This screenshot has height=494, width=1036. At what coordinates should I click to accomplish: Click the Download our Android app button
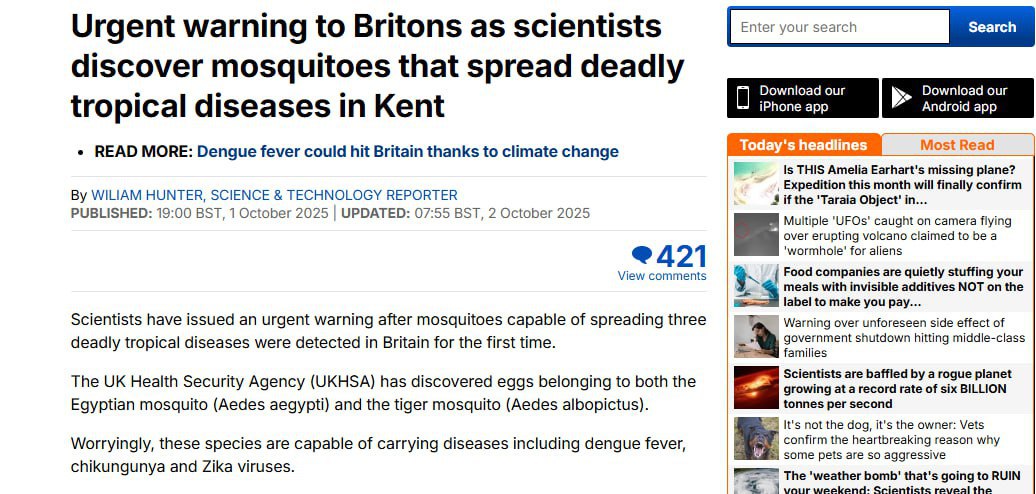click(x=958, y=98)
